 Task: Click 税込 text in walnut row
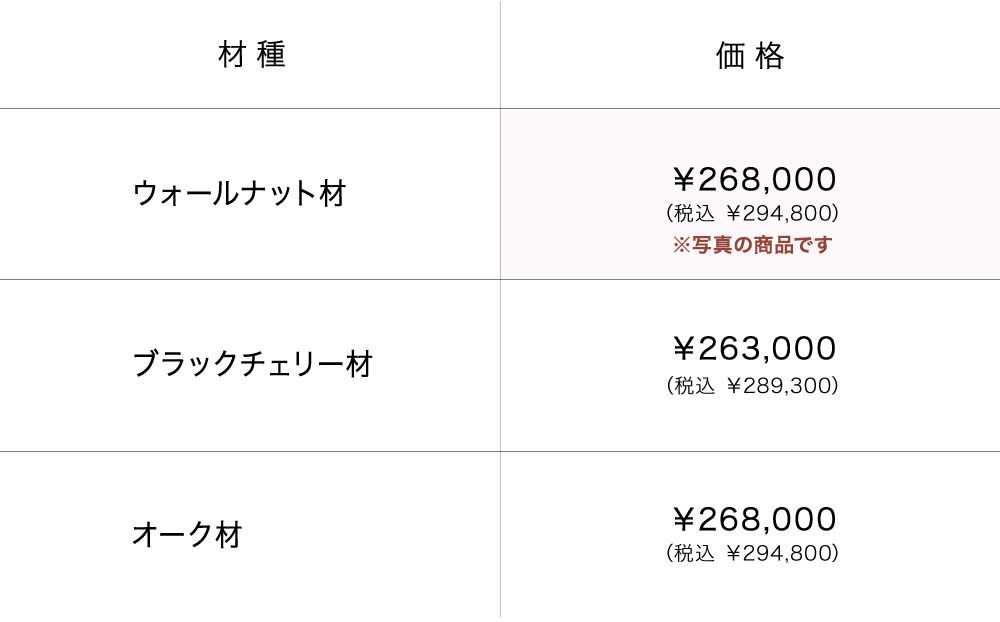(x=695, y=213)
